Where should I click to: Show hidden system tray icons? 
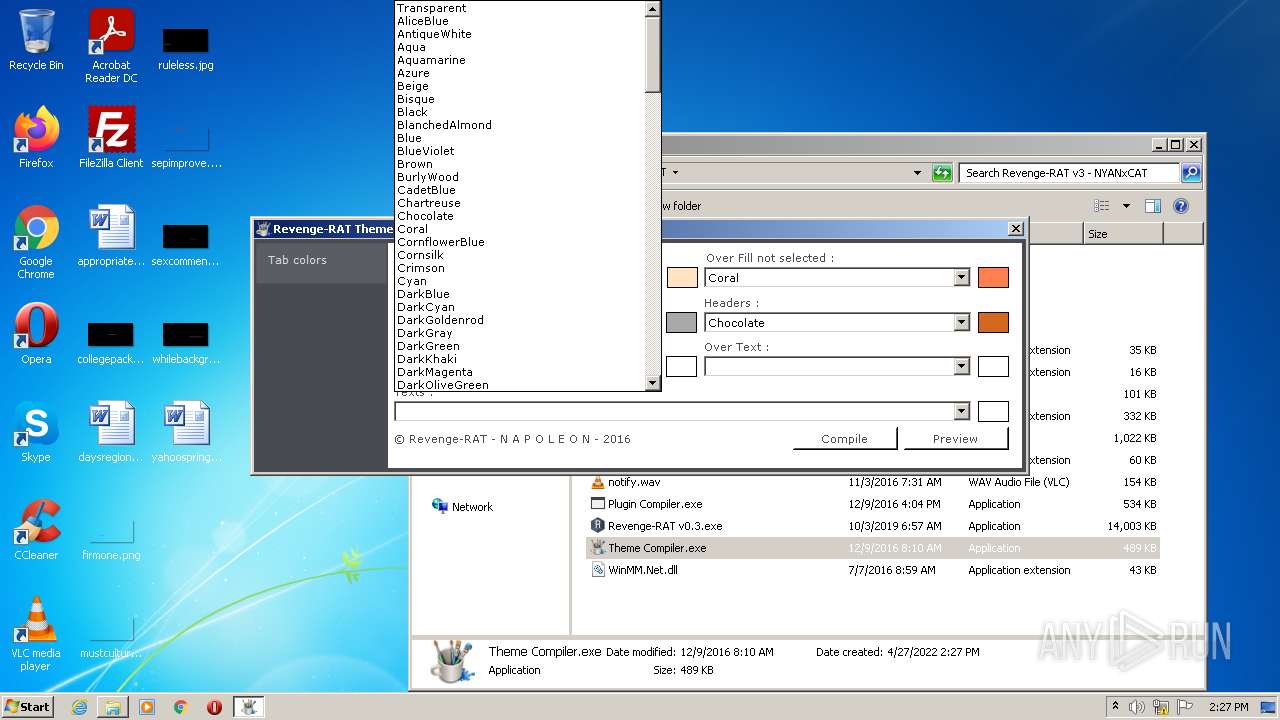click(1115, 707)
